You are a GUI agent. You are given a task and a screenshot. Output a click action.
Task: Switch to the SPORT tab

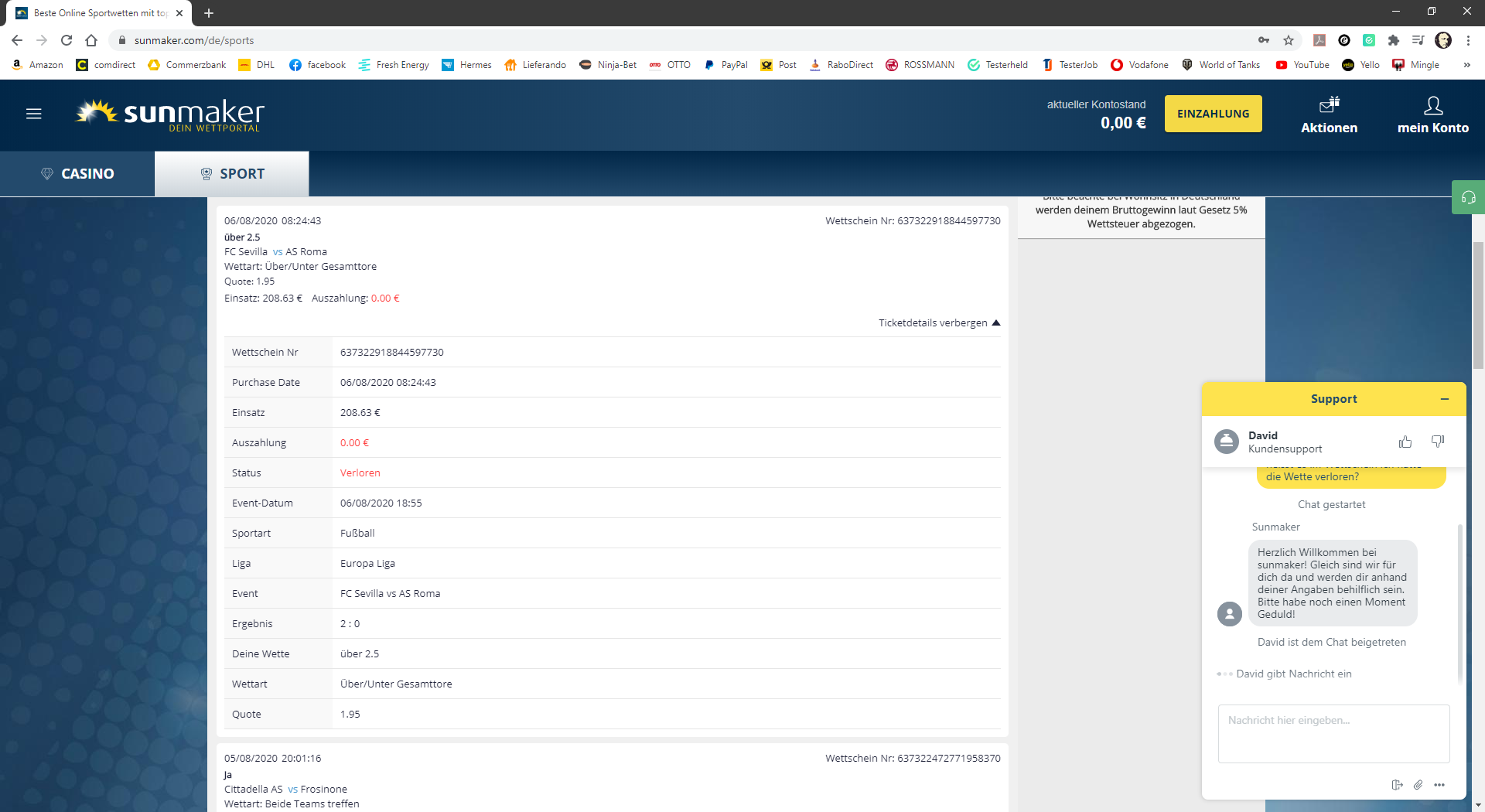click(x=232, y=174)
